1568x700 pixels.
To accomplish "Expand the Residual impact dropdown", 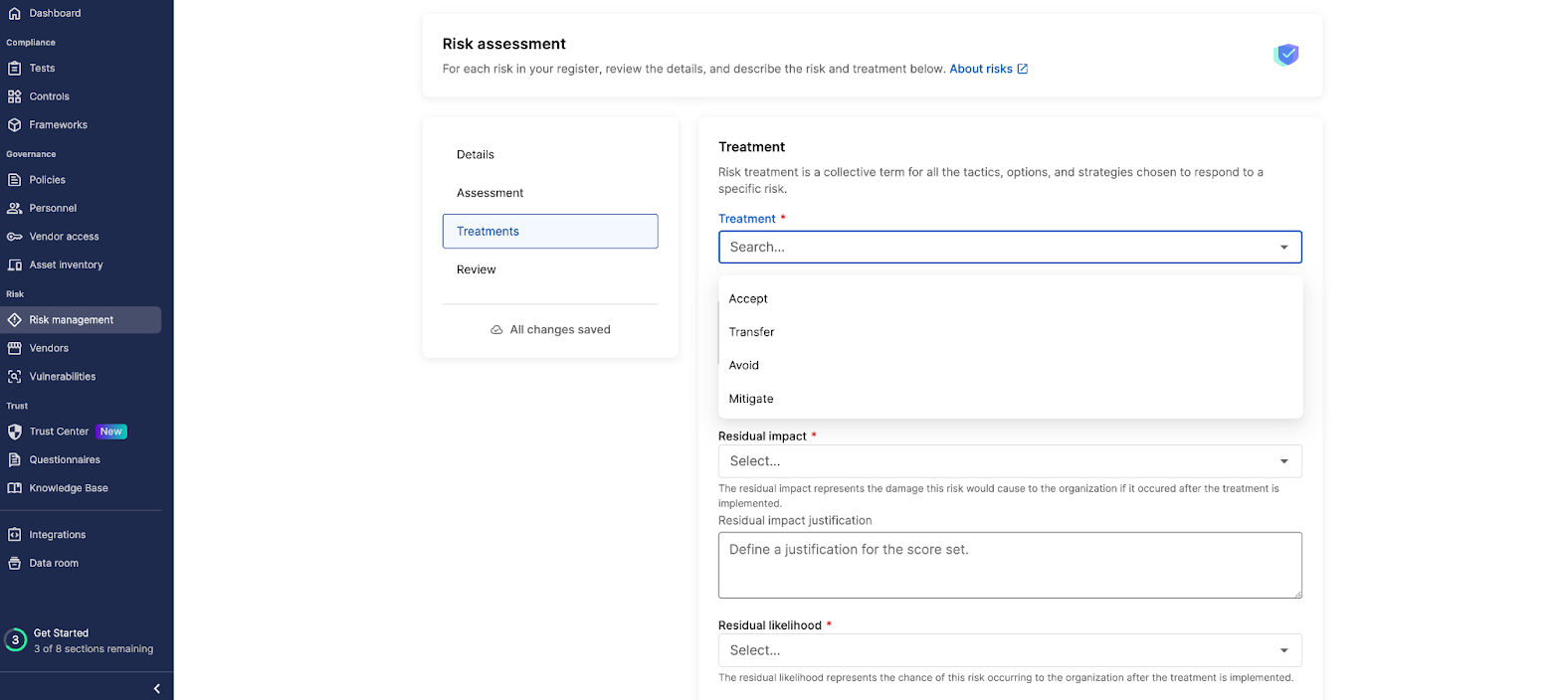I will click(1010, 461).
